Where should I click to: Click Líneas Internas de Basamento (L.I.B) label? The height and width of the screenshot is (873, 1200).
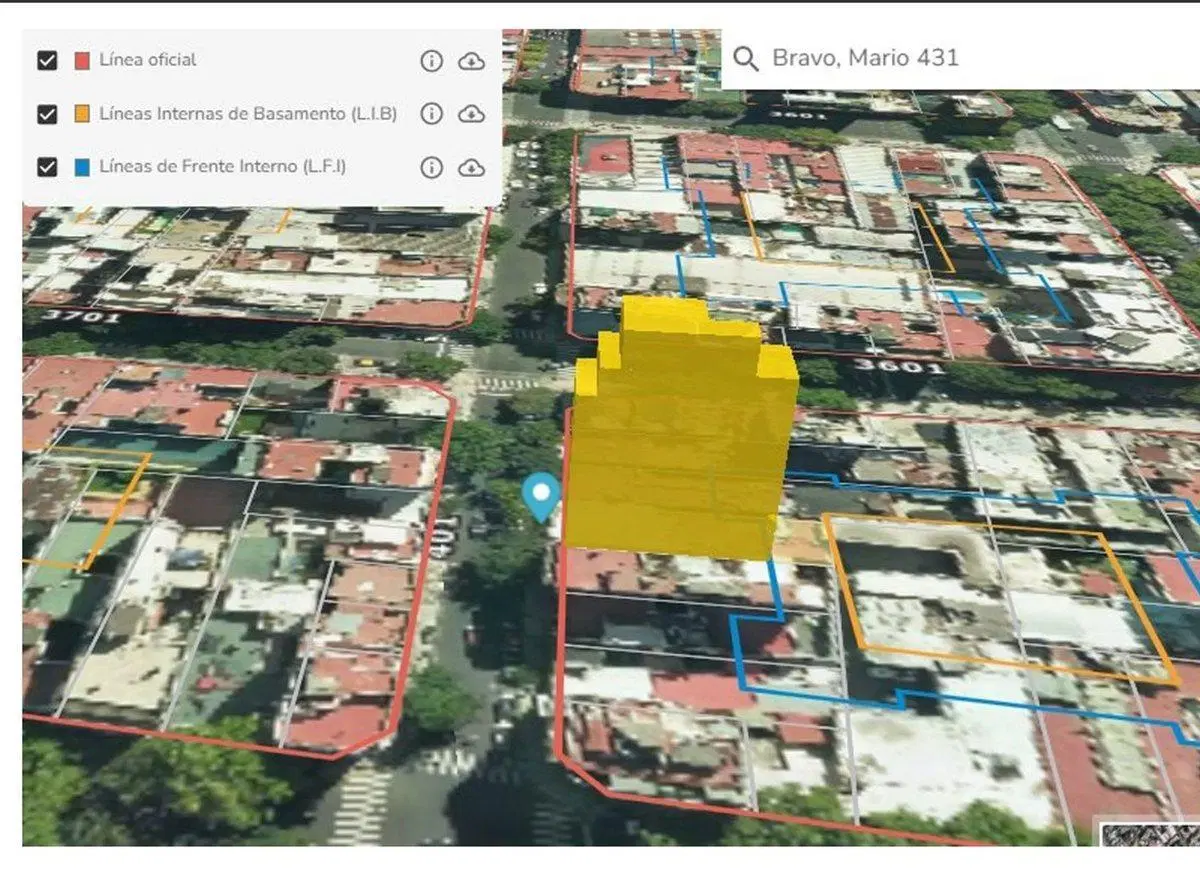tap(248, 114)
